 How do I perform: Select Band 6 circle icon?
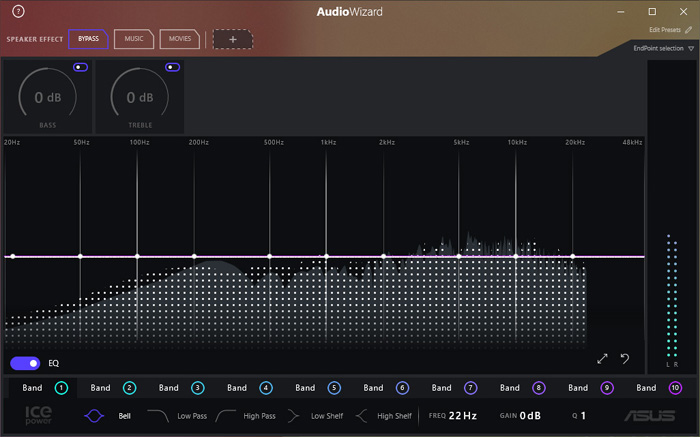point(402,388)
